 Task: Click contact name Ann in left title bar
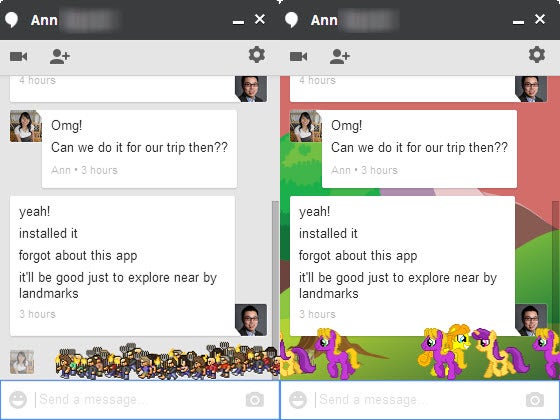pyautogui.click(x=44, y=20)
